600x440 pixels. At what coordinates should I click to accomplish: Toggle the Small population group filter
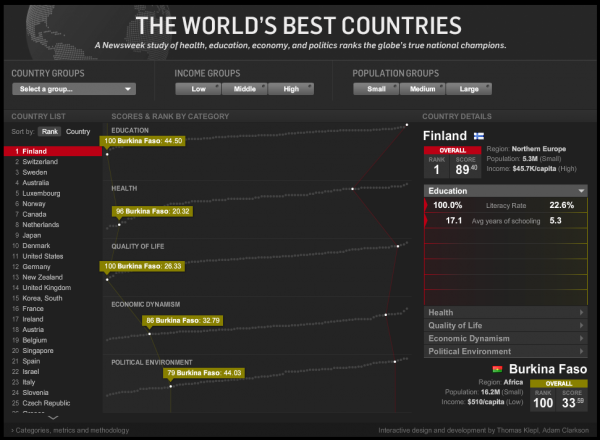(x=376, y=89)
